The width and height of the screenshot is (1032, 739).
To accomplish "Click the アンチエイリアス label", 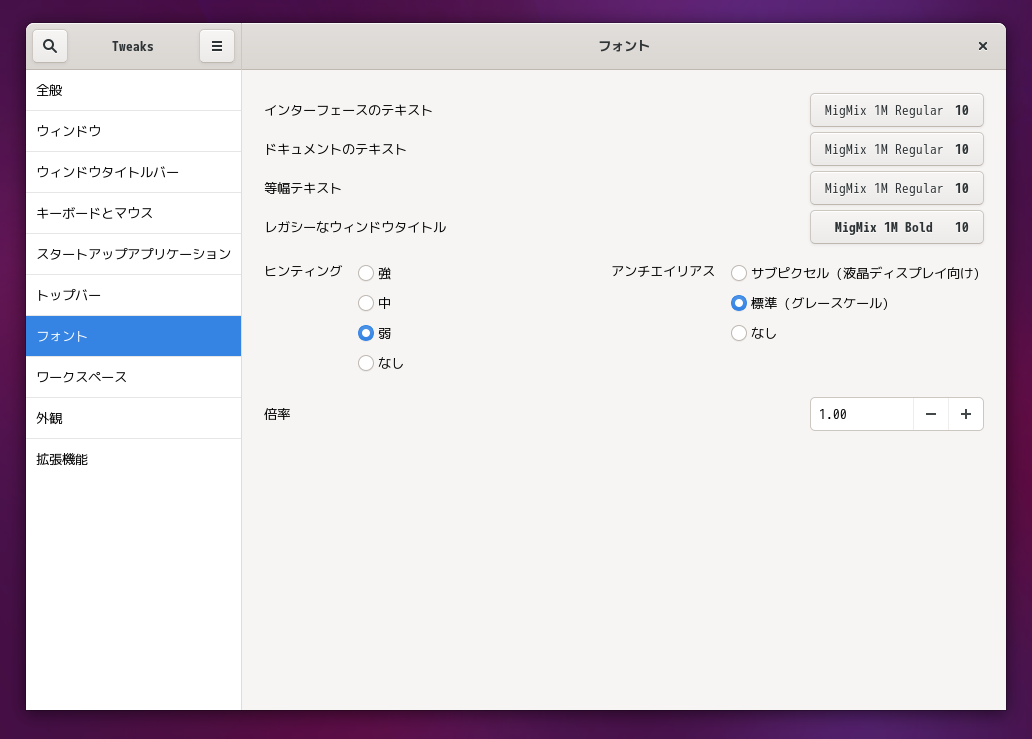I will [x=663, y=271].
